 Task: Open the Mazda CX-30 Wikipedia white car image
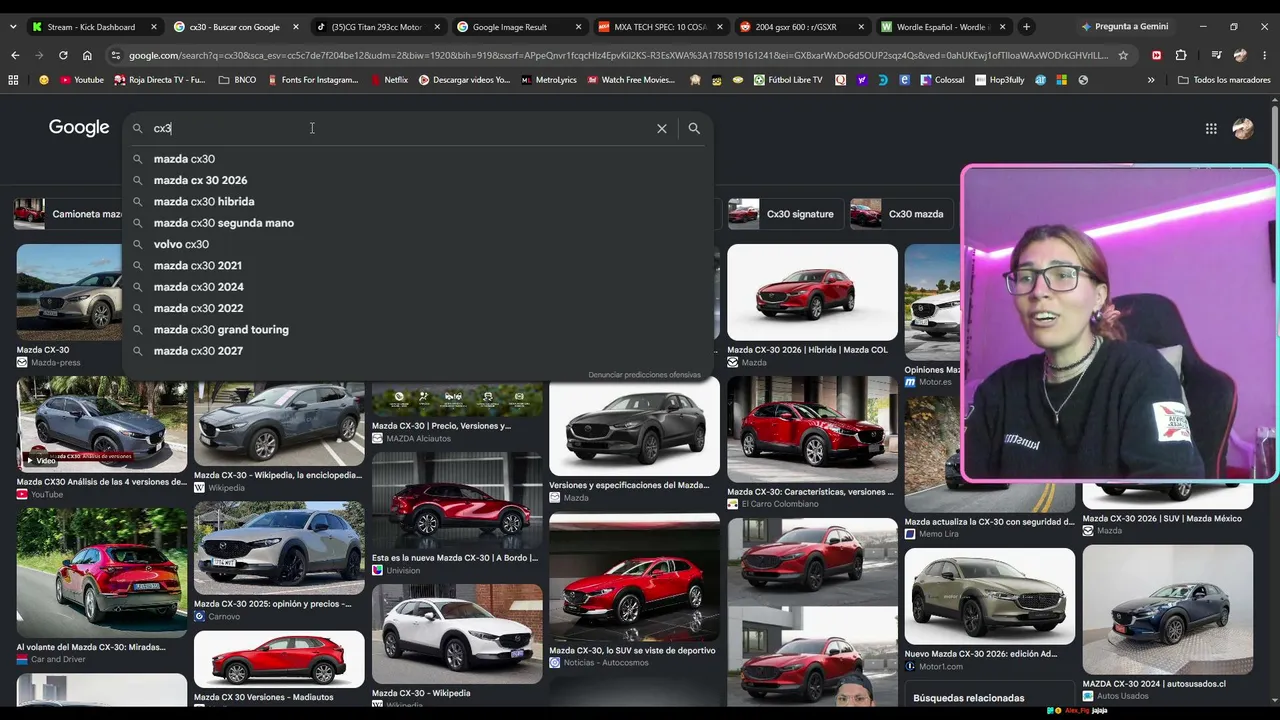point(457,634)
